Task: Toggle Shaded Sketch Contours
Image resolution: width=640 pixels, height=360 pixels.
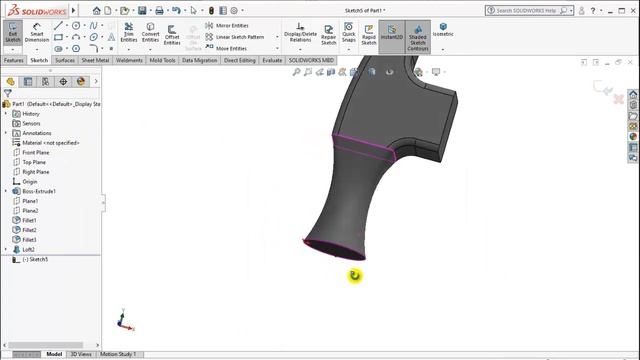Action: pyautogui.click(x=418, y=37)
